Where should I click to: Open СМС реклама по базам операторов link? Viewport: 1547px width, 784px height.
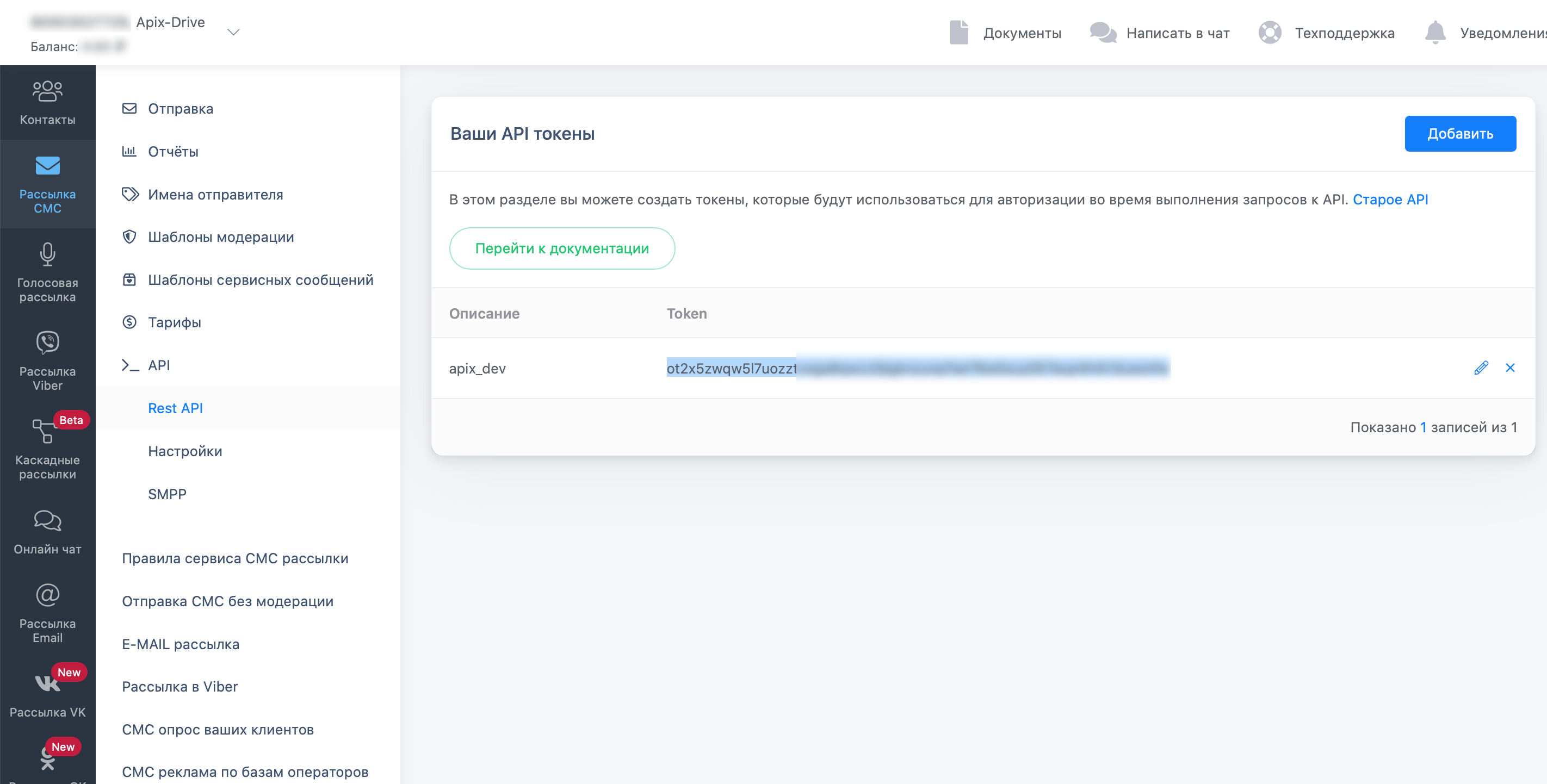[x=245, y=772]
